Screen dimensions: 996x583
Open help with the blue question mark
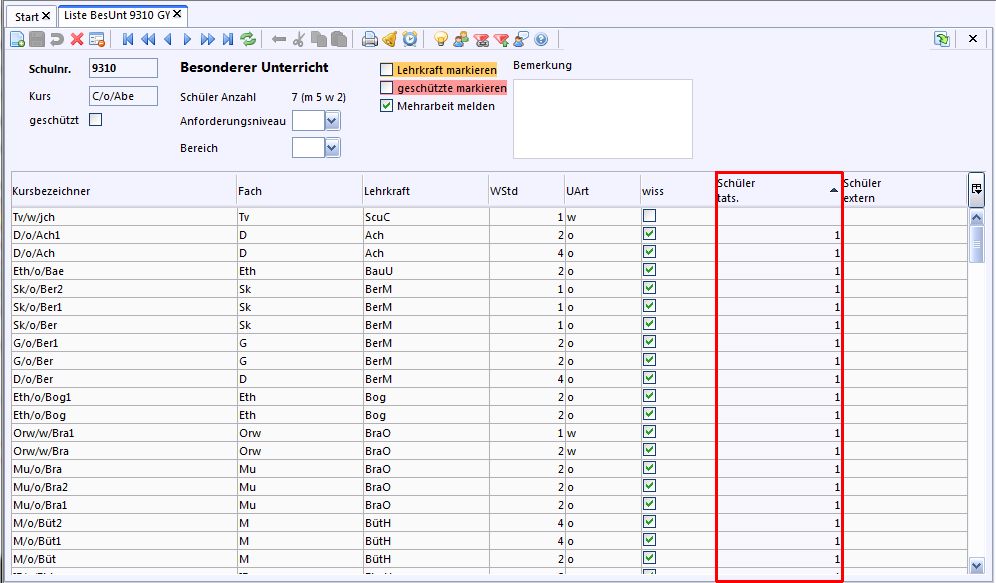point(541,39)
